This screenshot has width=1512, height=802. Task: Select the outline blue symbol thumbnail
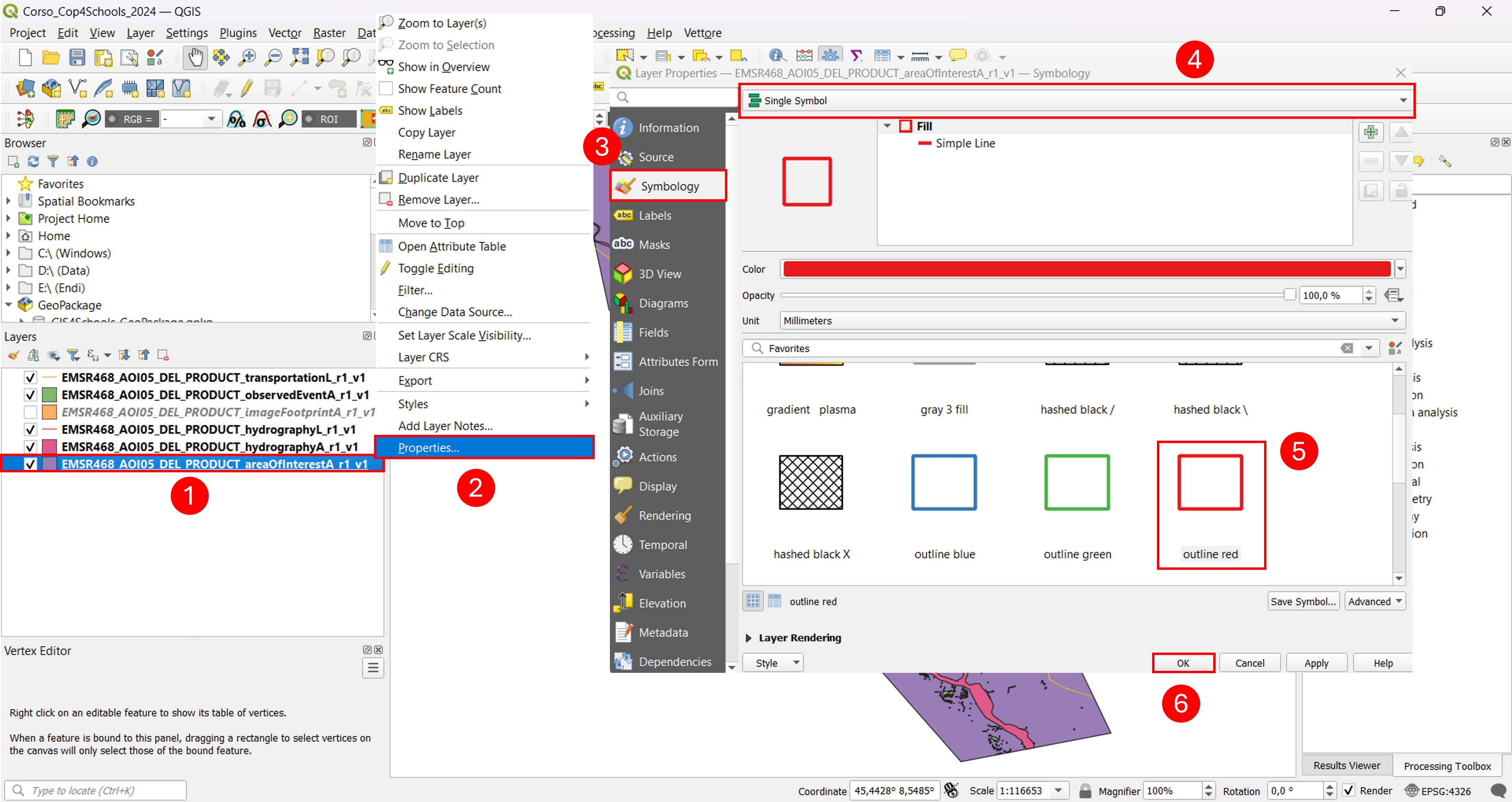[944, 505]
